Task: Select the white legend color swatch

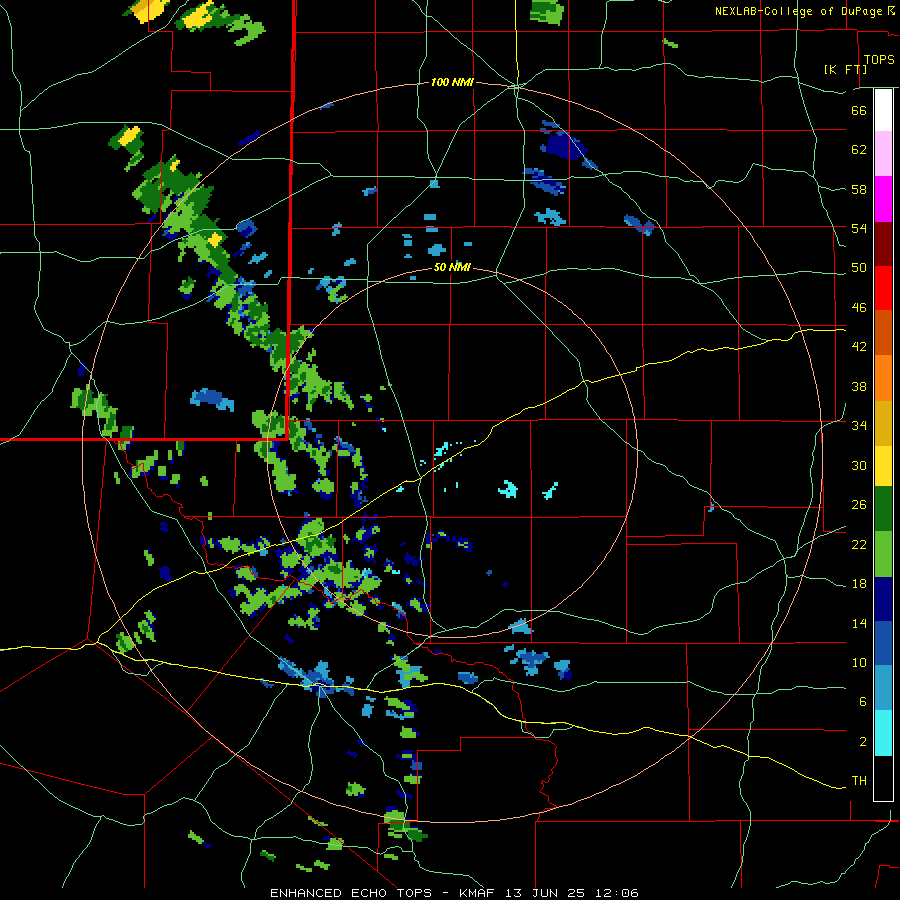Action: [883, 110]
